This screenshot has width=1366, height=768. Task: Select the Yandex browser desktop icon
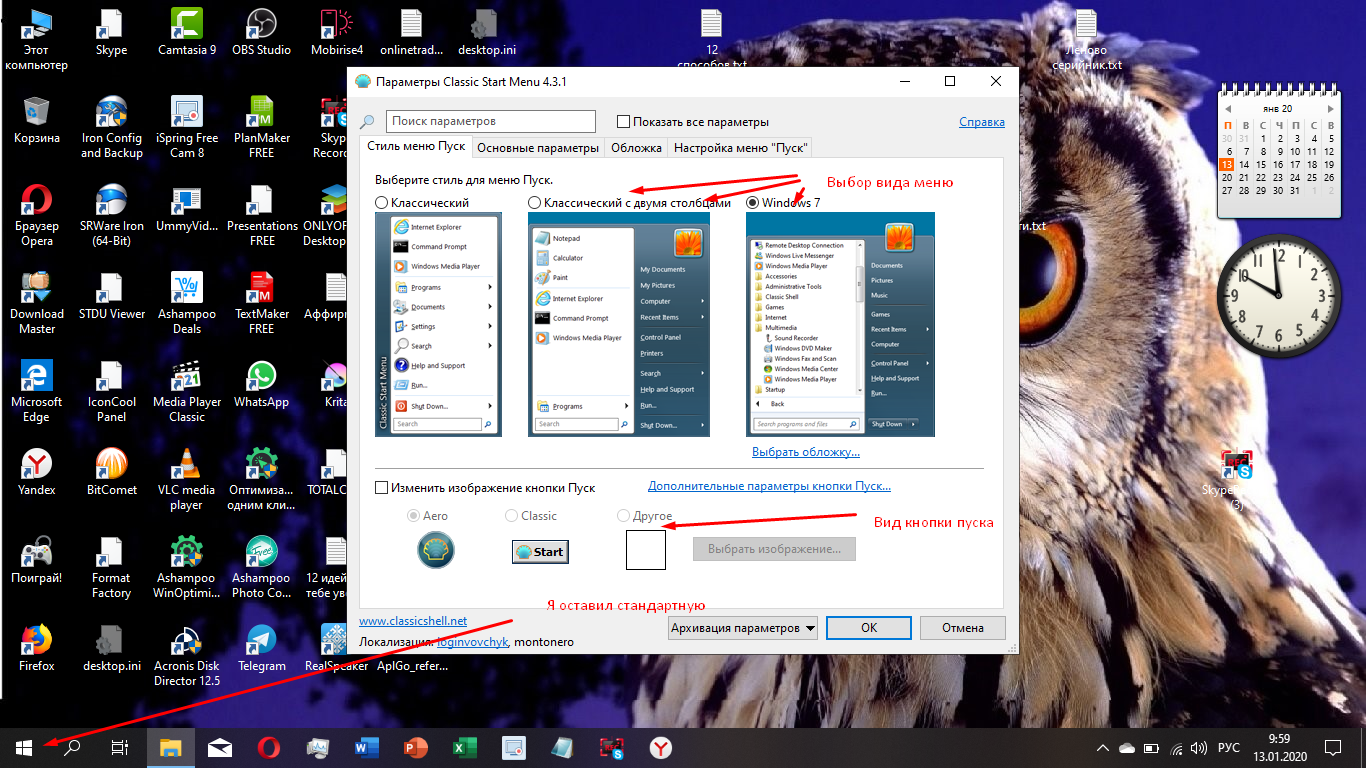(37, 472)
